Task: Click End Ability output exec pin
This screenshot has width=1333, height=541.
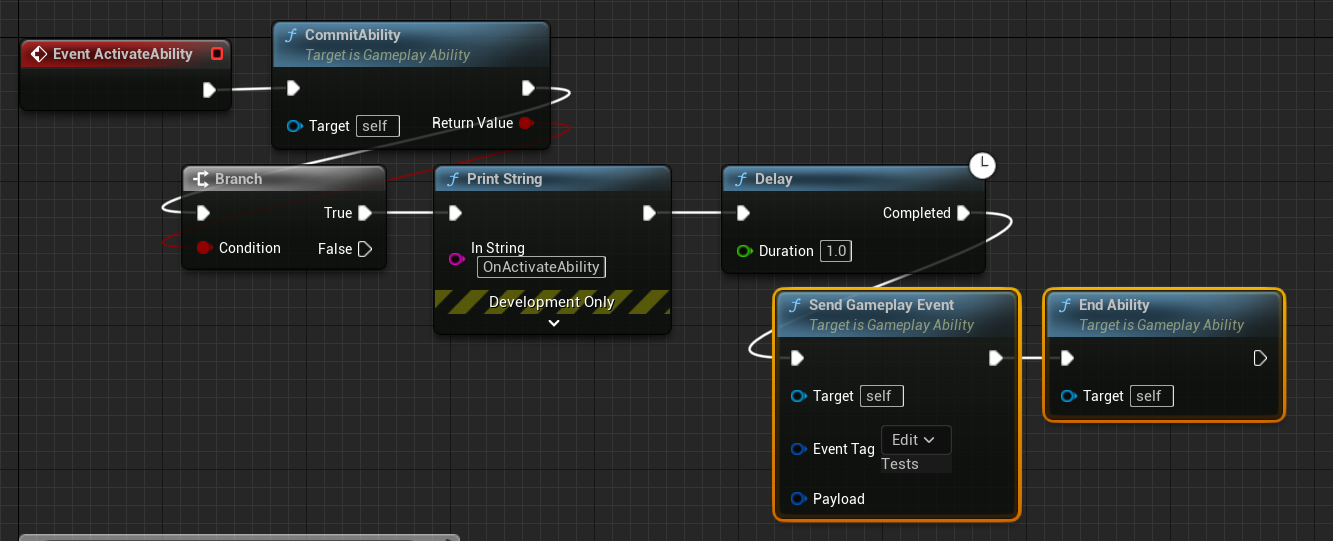Action: 1261,357
